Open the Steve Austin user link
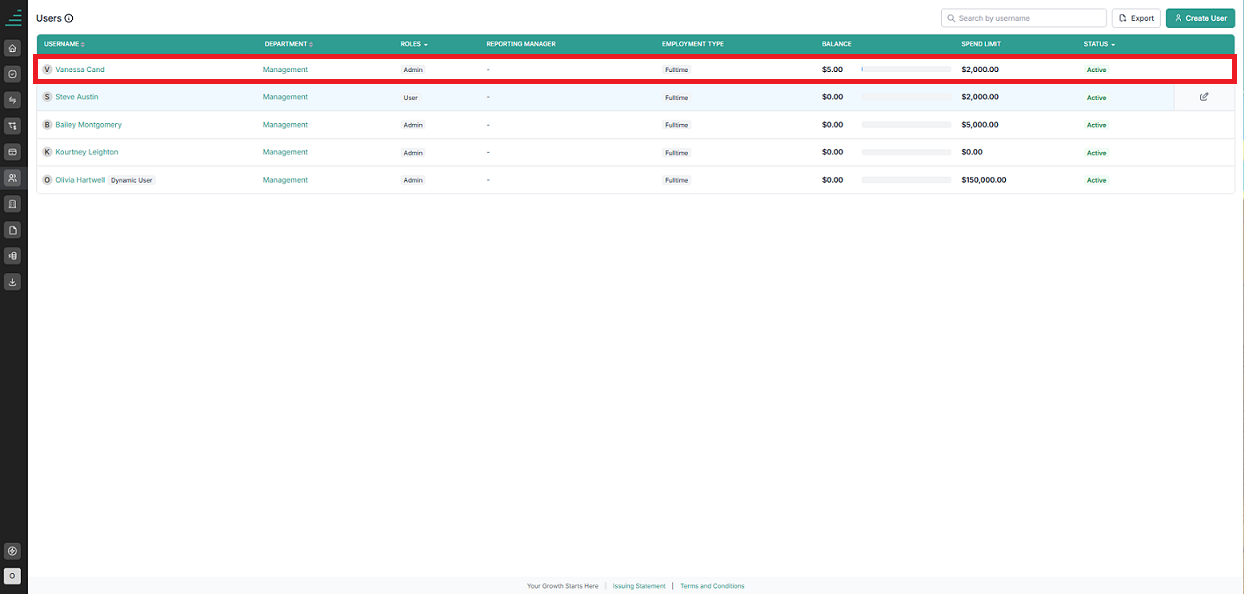 (x=77, y=97)
